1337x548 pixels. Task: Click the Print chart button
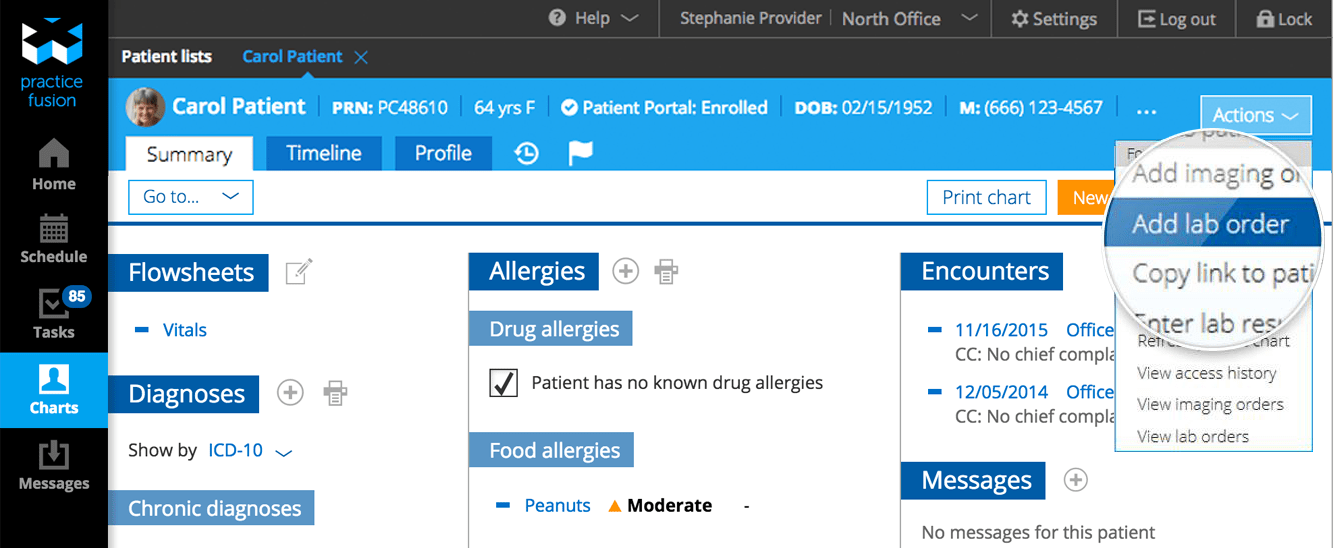(x=986, y=198)
